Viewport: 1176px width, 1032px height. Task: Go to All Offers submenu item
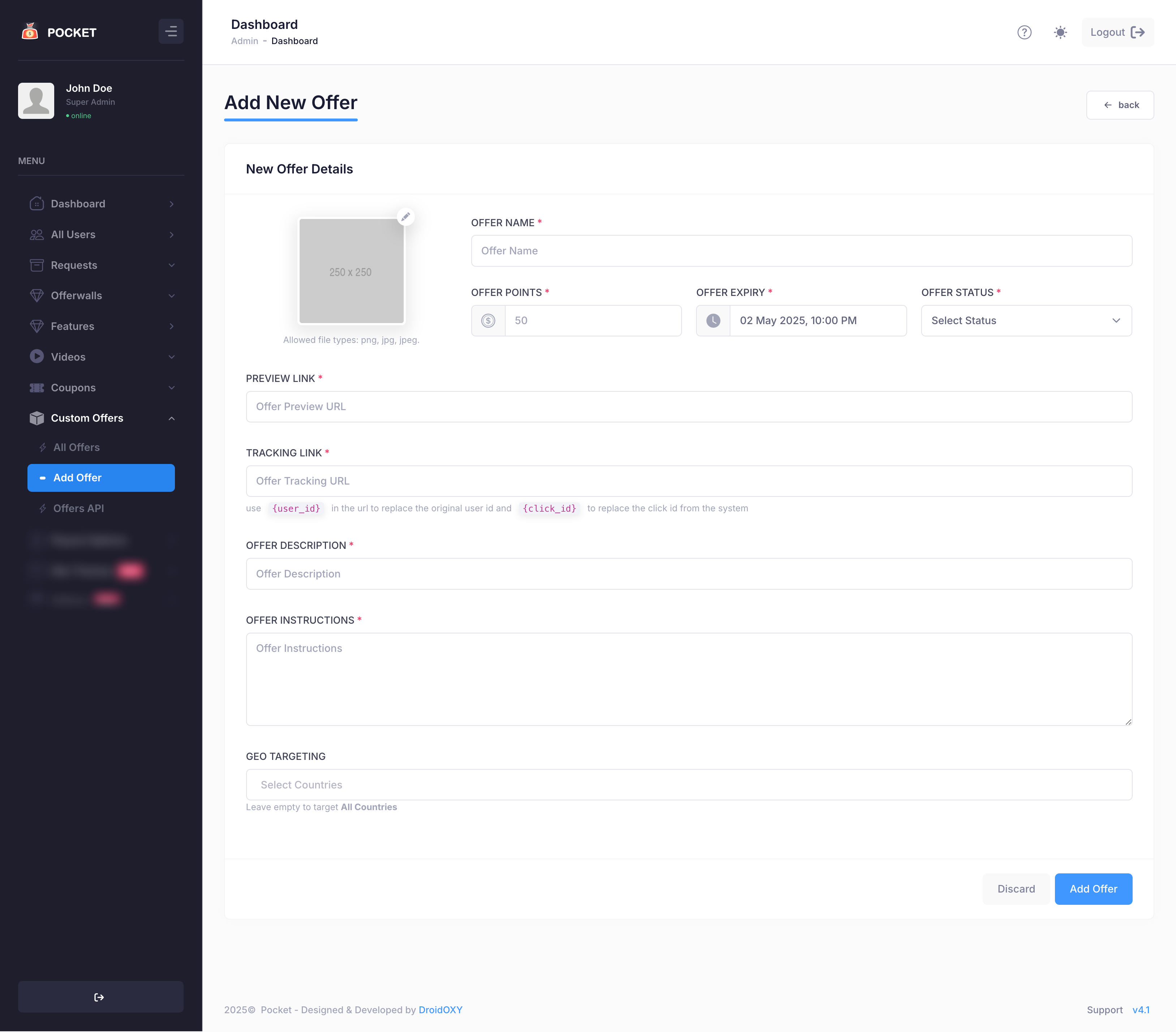coord(77,447)
